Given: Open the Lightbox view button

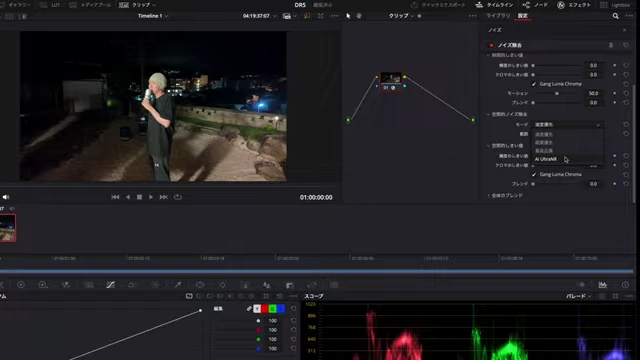Looking at the screenshot, I should tap(615, 5).
